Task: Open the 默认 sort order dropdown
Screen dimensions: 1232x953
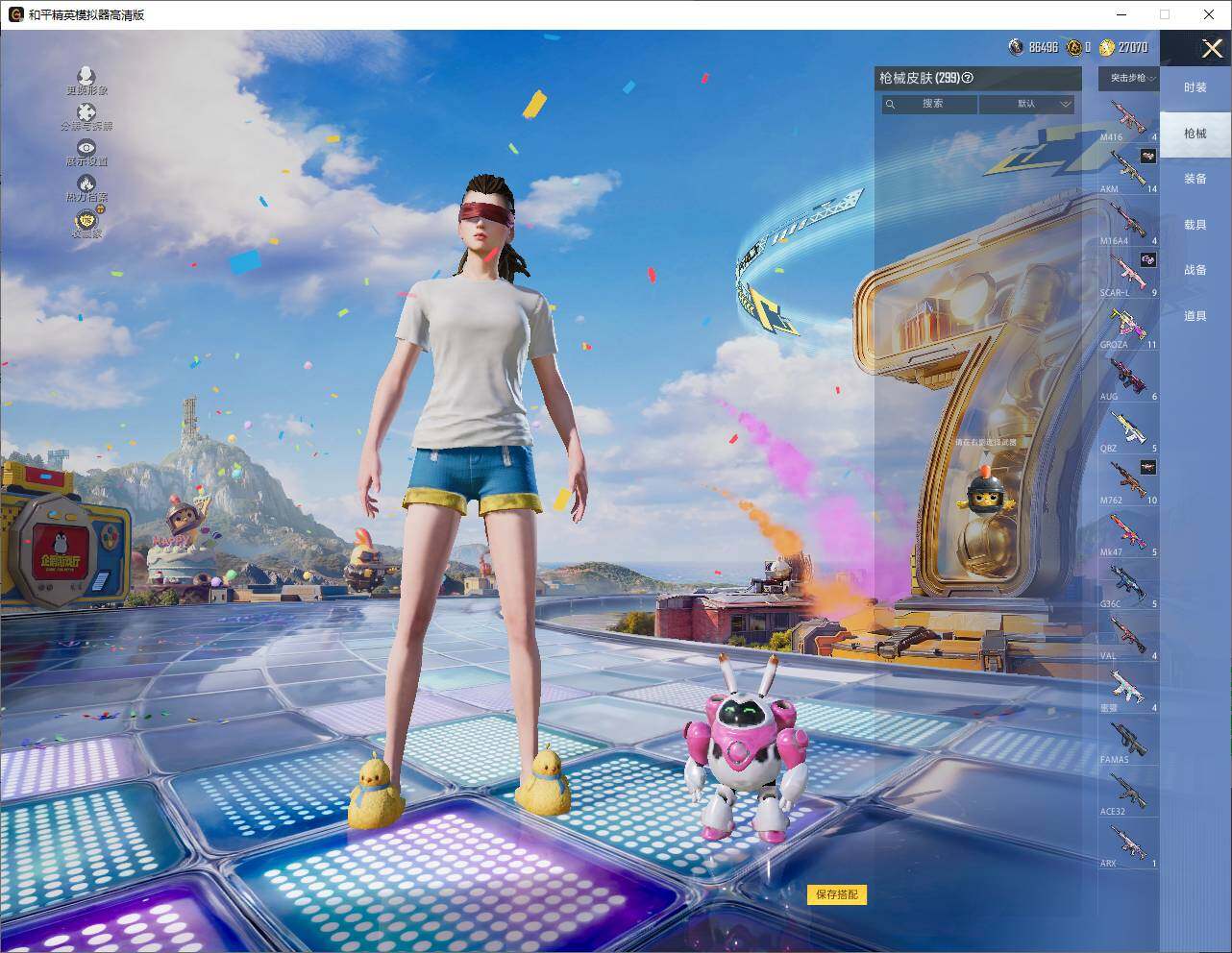Action: (x=1026, y=104)
